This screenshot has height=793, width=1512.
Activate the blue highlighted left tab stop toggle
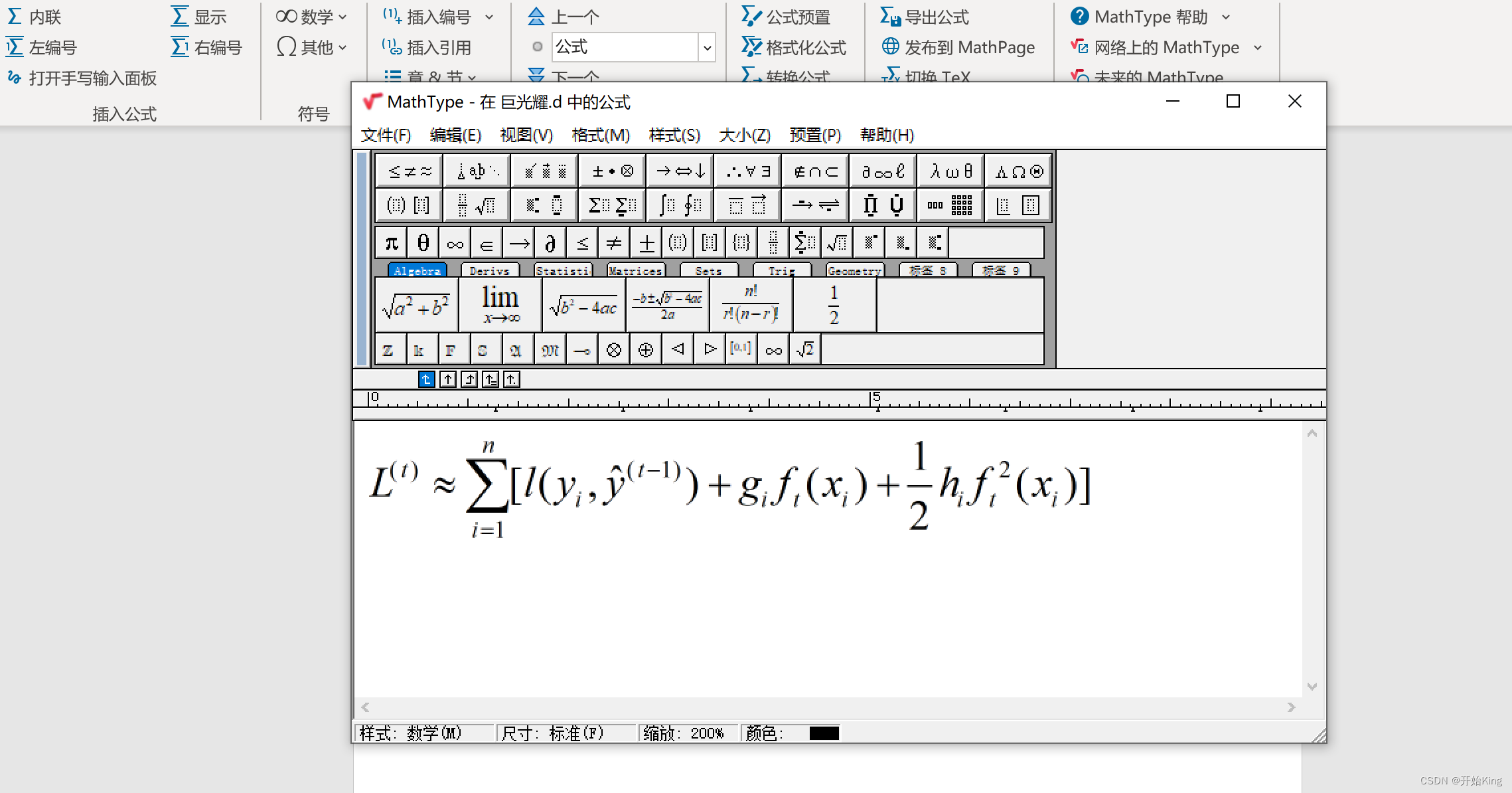[x=427, y=379]
